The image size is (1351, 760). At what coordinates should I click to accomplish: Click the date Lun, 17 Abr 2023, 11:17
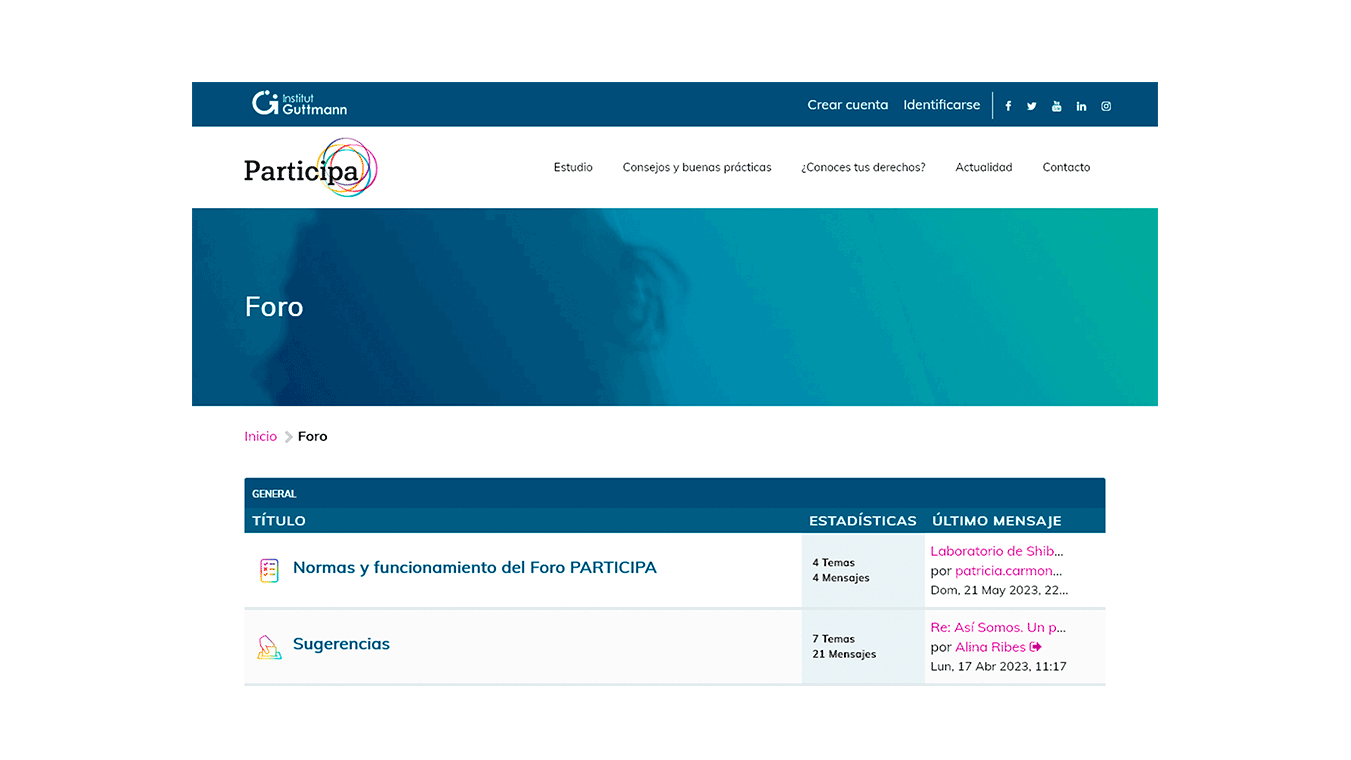click(998, 667)
